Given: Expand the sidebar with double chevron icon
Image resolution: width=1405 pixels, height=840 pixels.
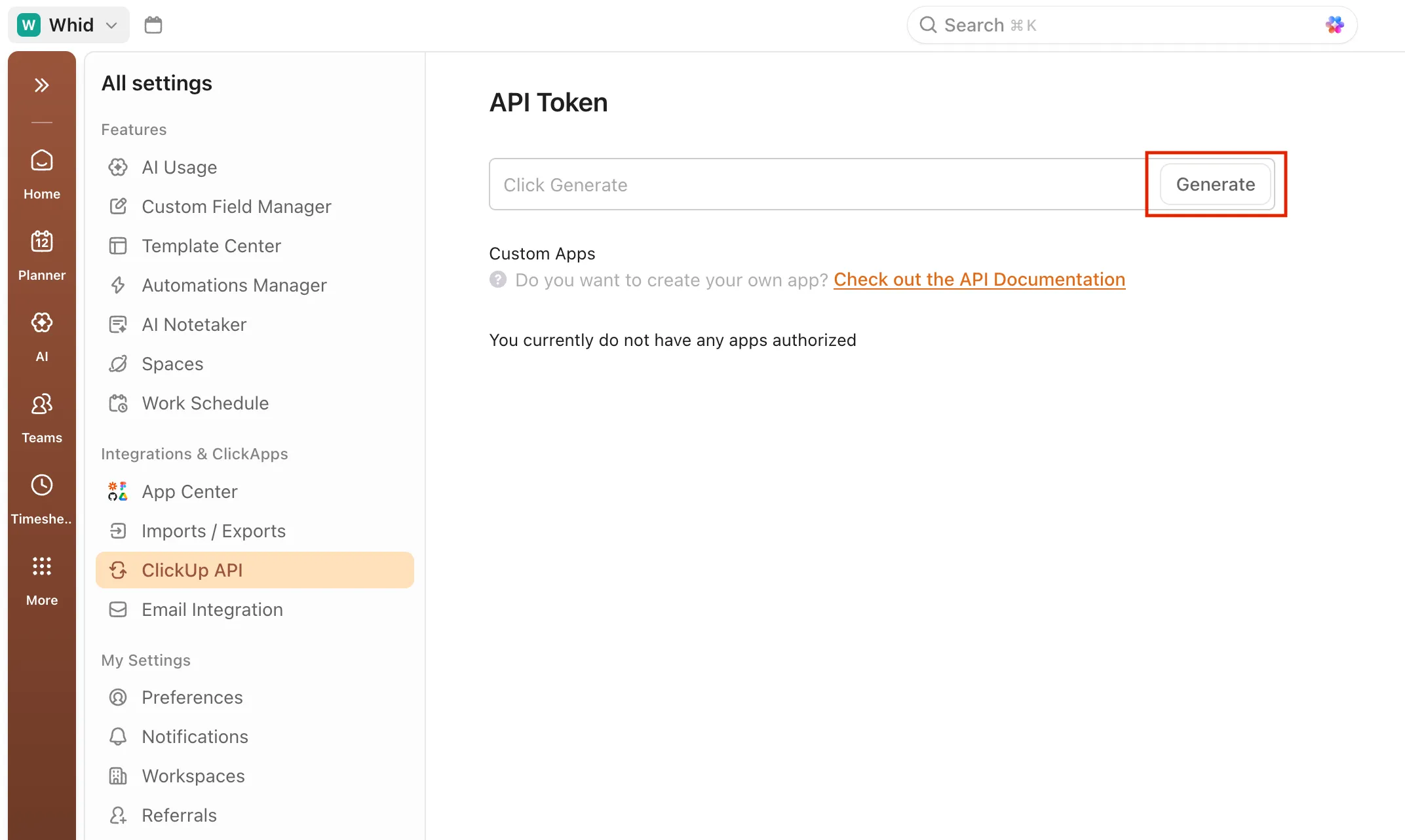Looking at the screenshot, I should [42, 85].
